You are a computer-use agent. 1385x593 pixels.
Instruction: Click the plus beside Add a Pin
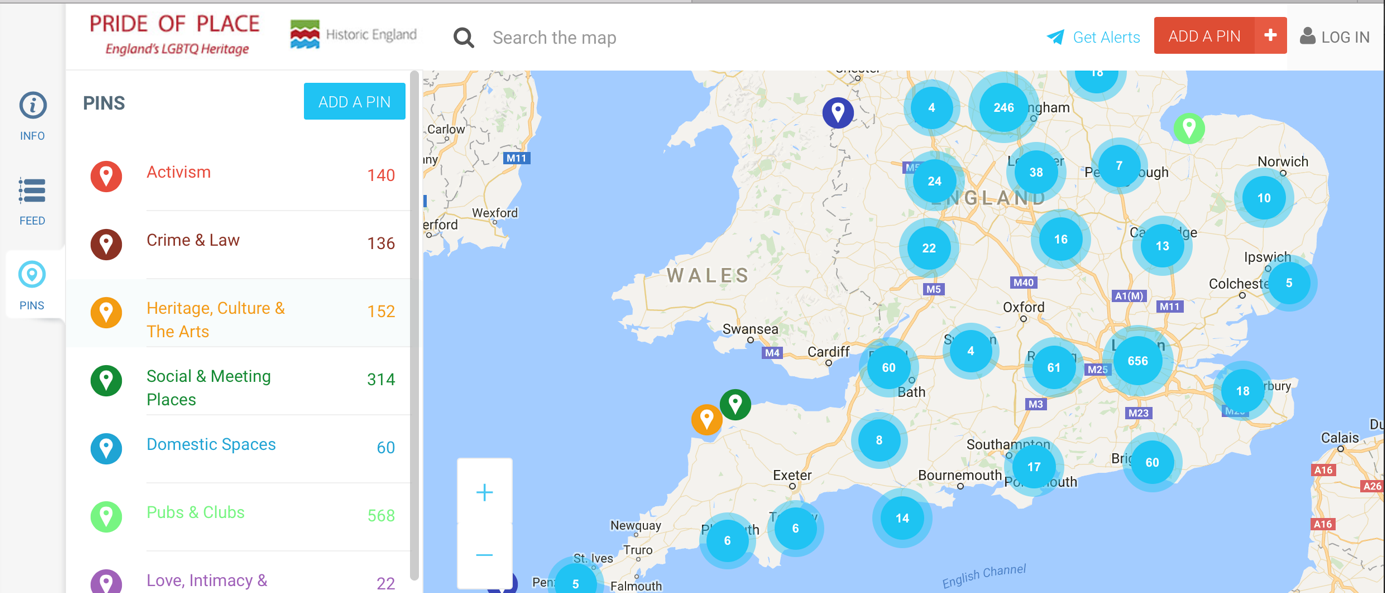tap(1270, 36)
